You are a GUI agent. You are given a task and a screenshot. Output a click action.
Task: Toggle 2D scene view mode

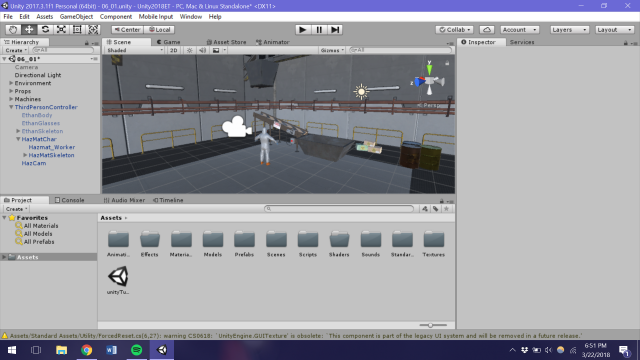tap(173, 50)
